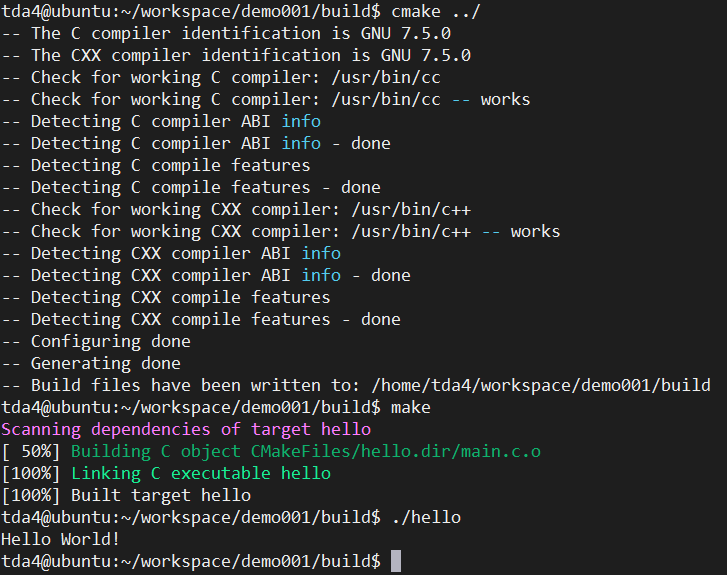Click 'Detecting C compile features - done' line
The width and height of the screenshot is (727, 575).
(191, 187)
